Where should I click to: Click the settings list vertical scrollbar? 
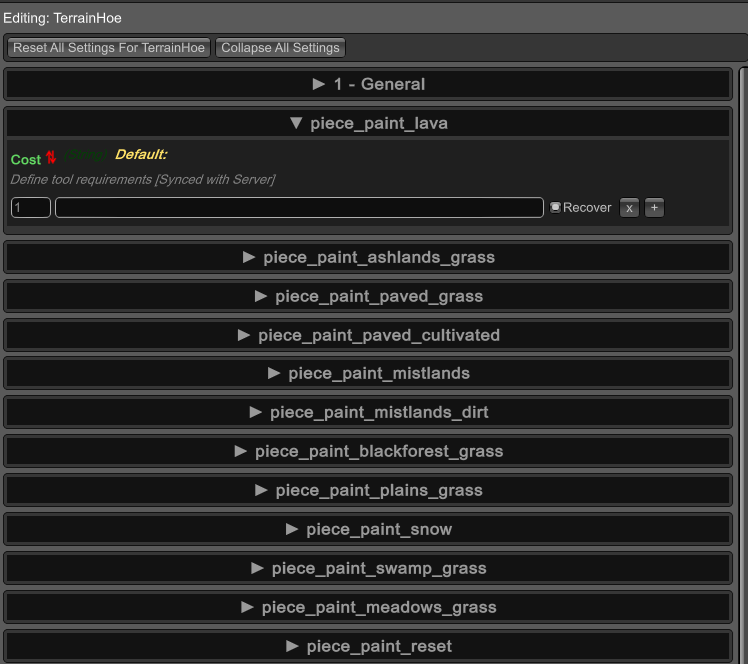click(743, 365)
